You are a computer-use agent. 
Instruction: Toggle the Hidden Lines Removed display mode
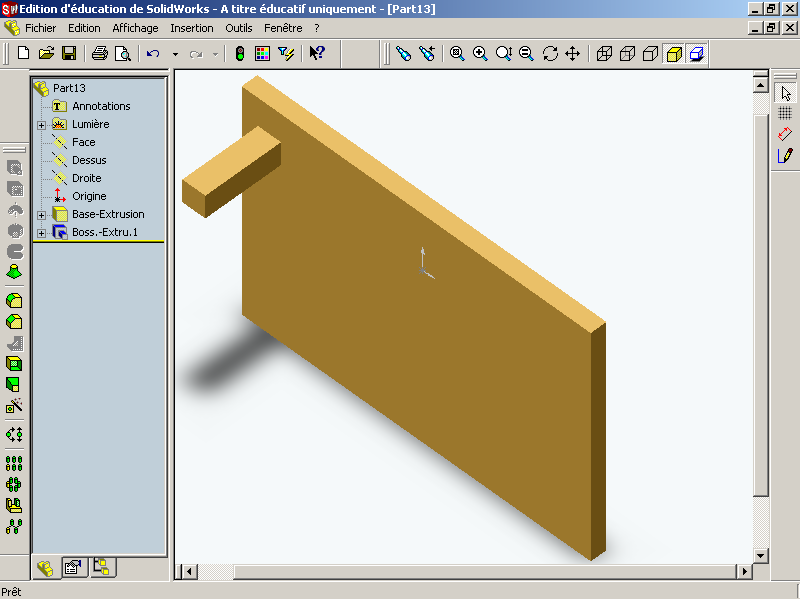click(x=651, y=53)
